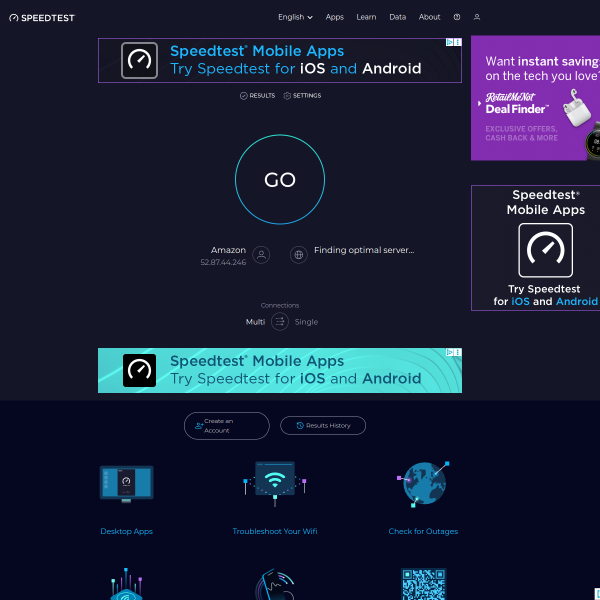Image resolution: width=600 pixels, height=600 pixels.
Task: Toggle the Multi/Single connections switch
Action: pyautogui.click(x=280, y=322)
